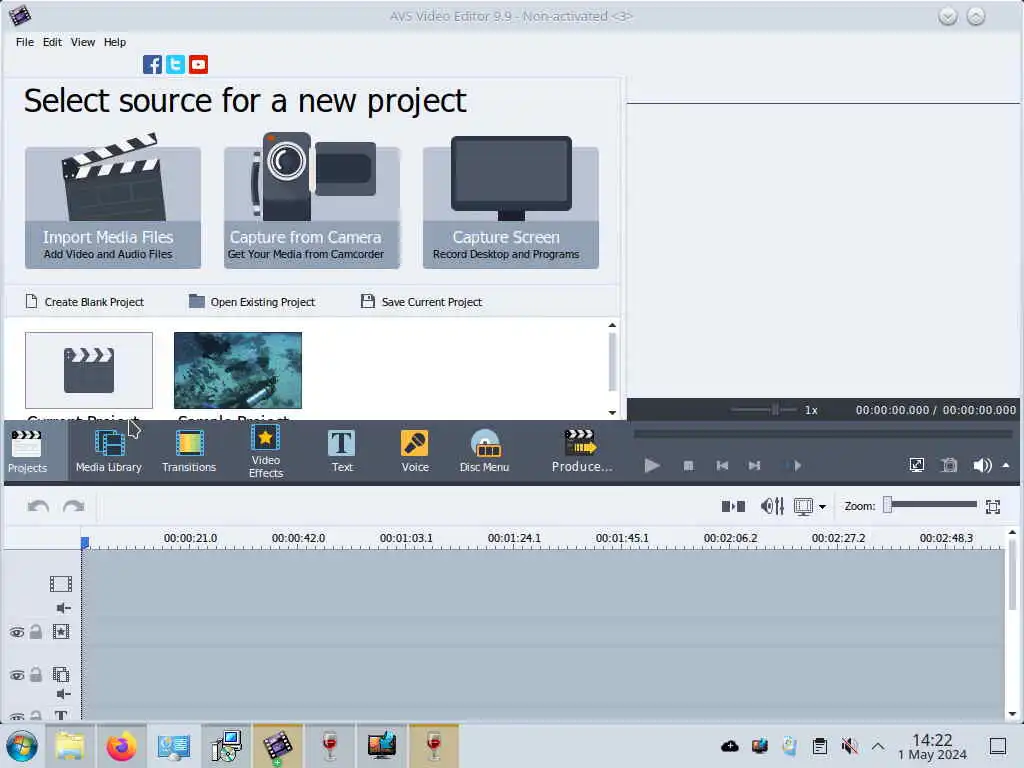Open the View menu
Image resolution: width=1024 pixels, height=768 pixels.
click(x=83, y=42)
